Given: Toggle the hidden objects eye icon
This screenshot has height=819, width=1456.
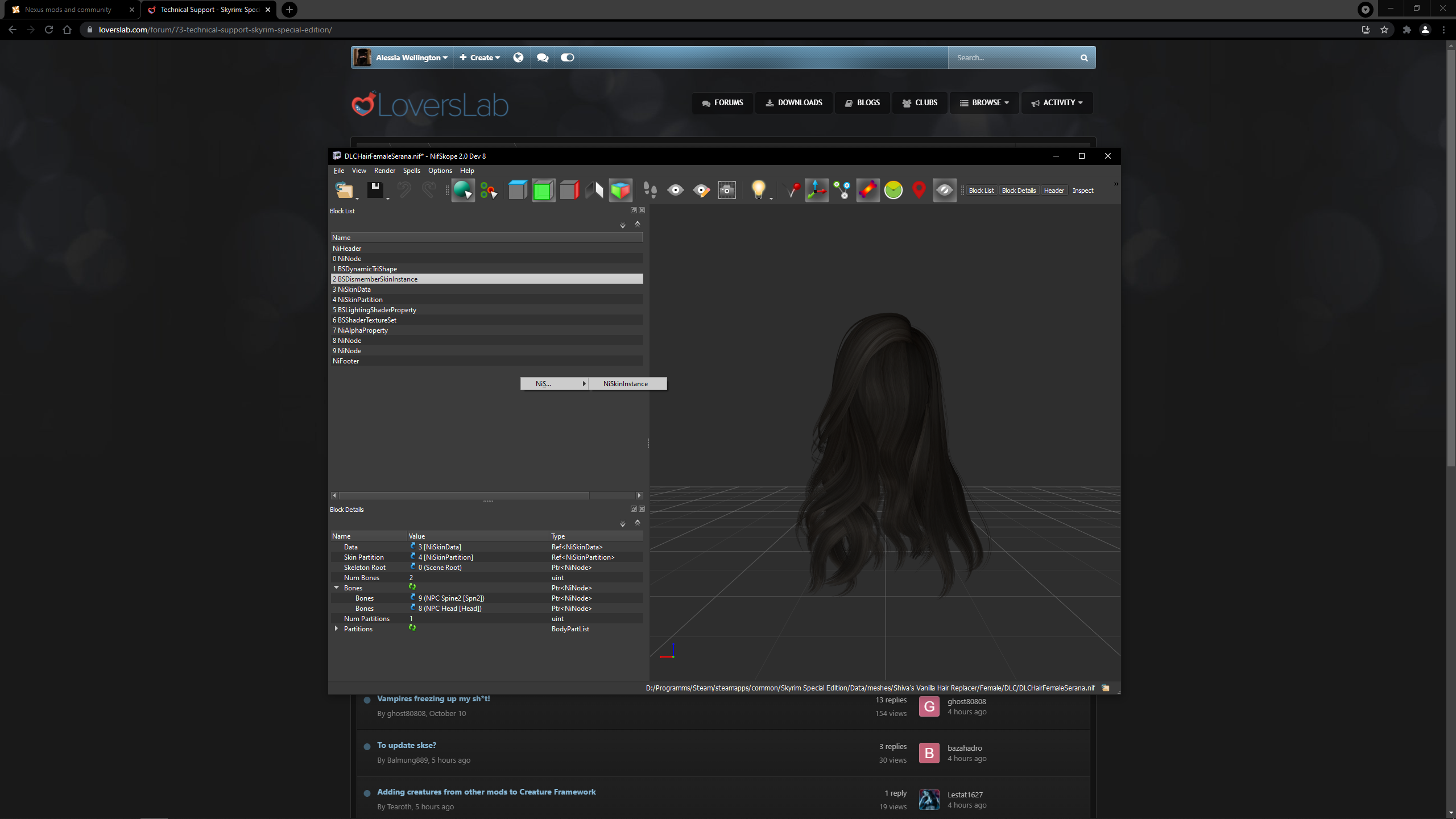Looking at the screenshot, I should click(945, 190).
